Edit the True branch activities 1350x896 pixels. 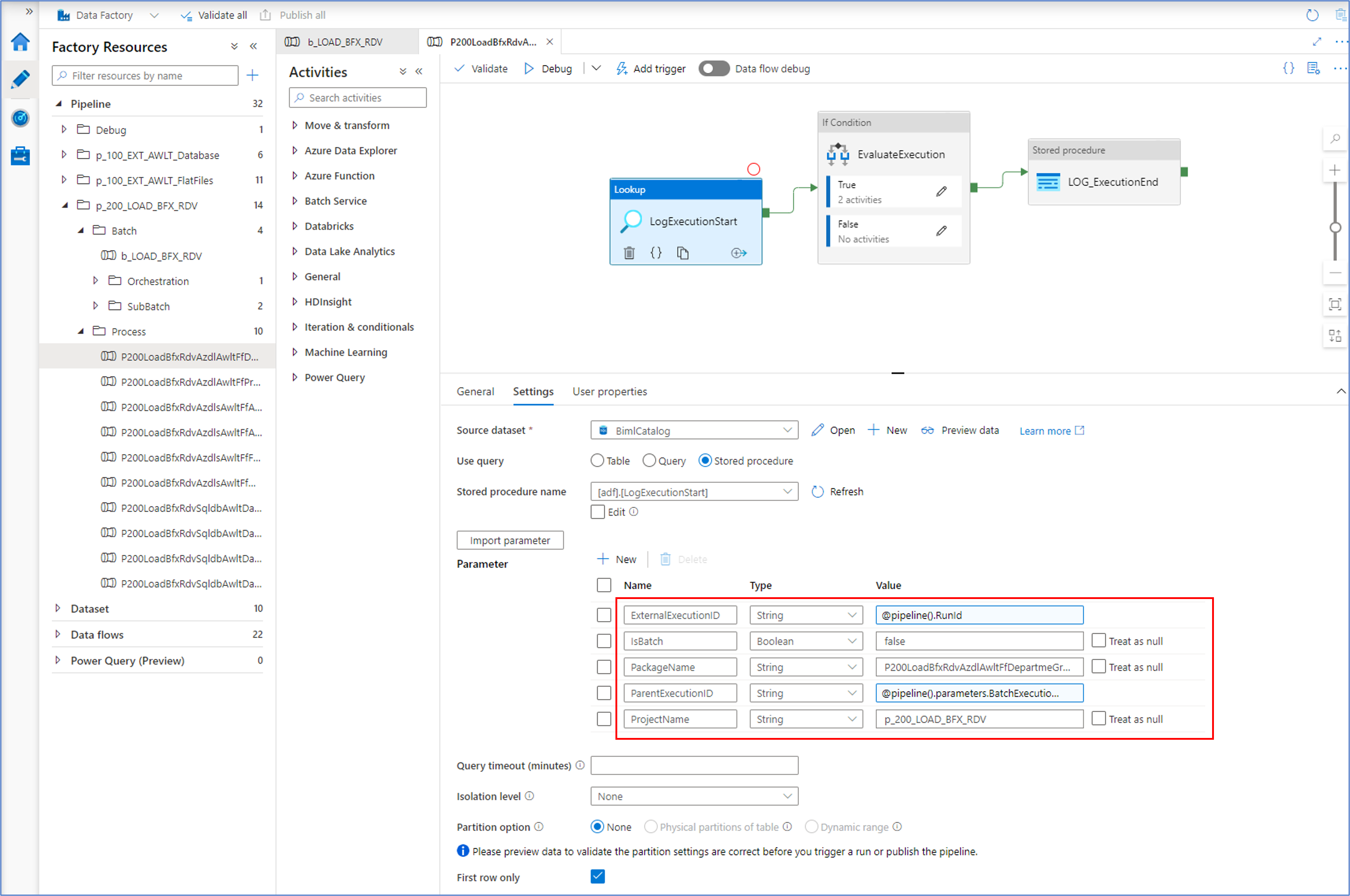(x=941, y=191)
